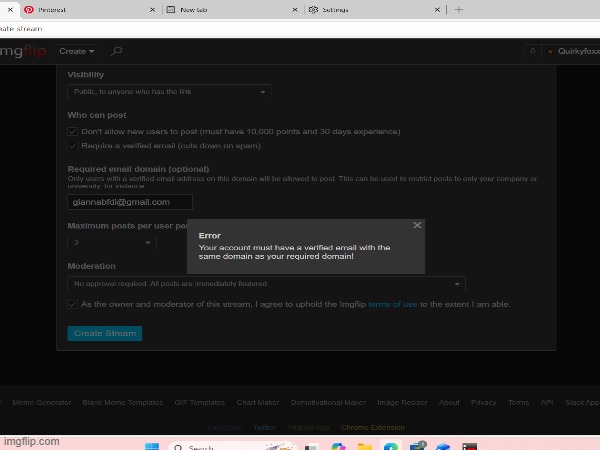Close the Settings tab
The width and height of the screenshot is (600, 450).
437,10
